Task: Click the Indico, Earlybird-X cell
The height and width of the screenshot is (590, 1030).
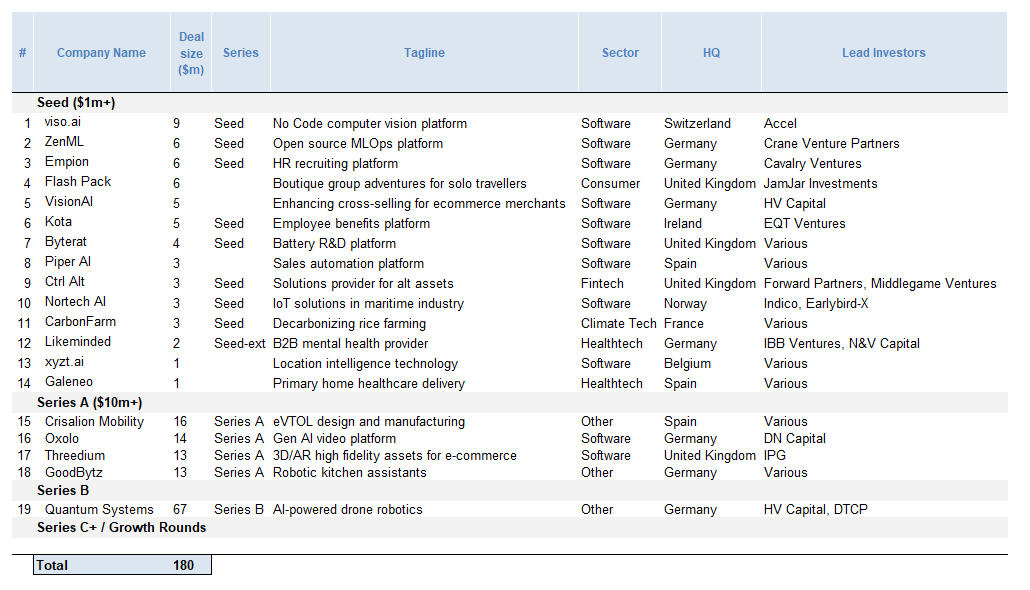Action: pos(816,304)
